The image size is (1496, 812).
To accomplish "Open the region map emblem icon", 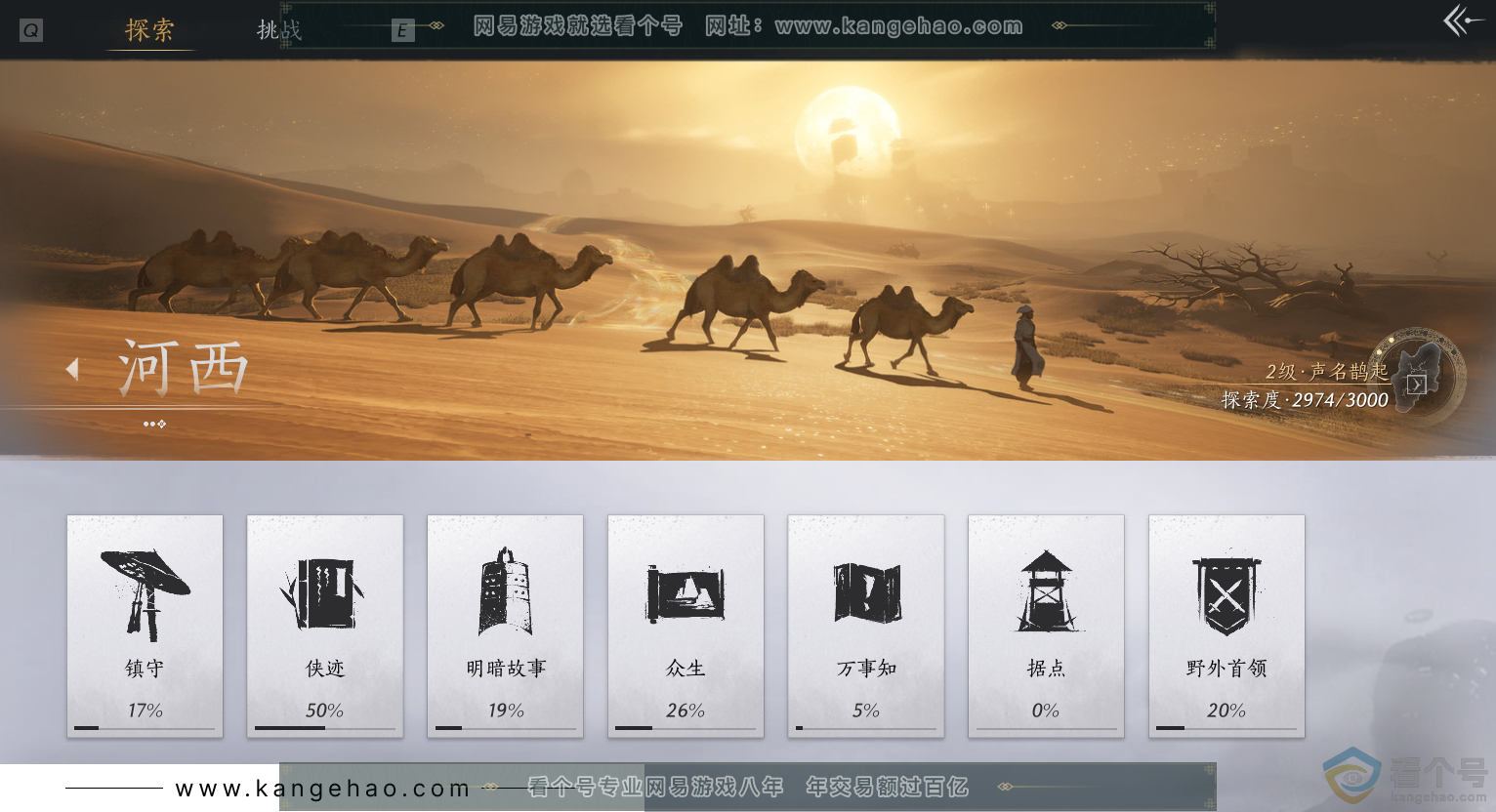I will [x=1418, y=378].
